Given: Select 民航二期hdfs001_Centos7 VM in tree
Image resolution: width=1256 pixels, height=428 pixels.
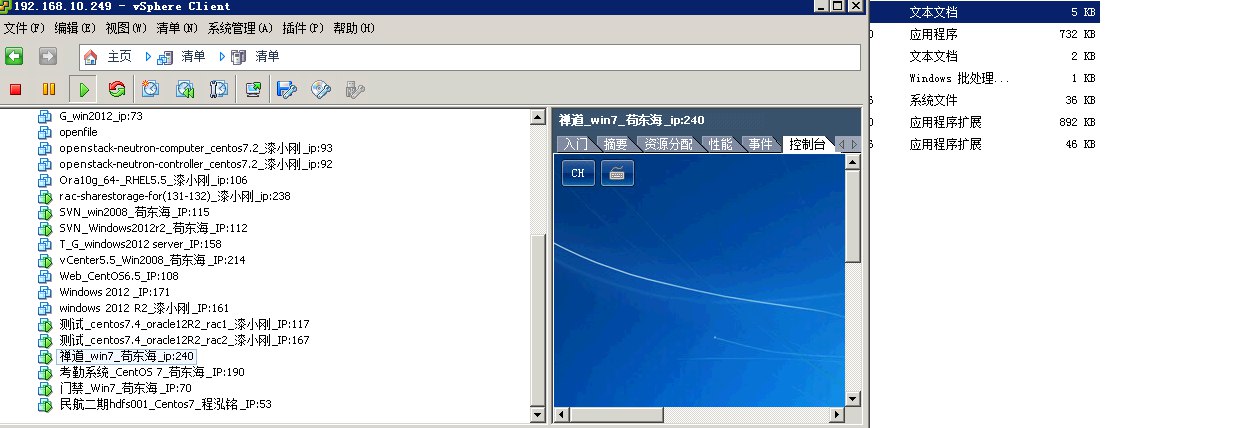Looking at the screenshot, I should tap(165, 404).
